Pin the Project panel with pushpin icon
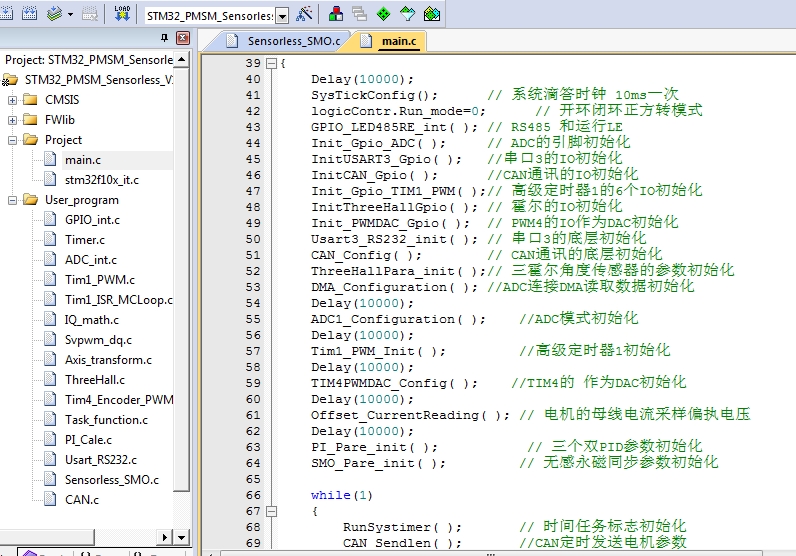This screenshot has width=796, height=556. click(164, 38)
